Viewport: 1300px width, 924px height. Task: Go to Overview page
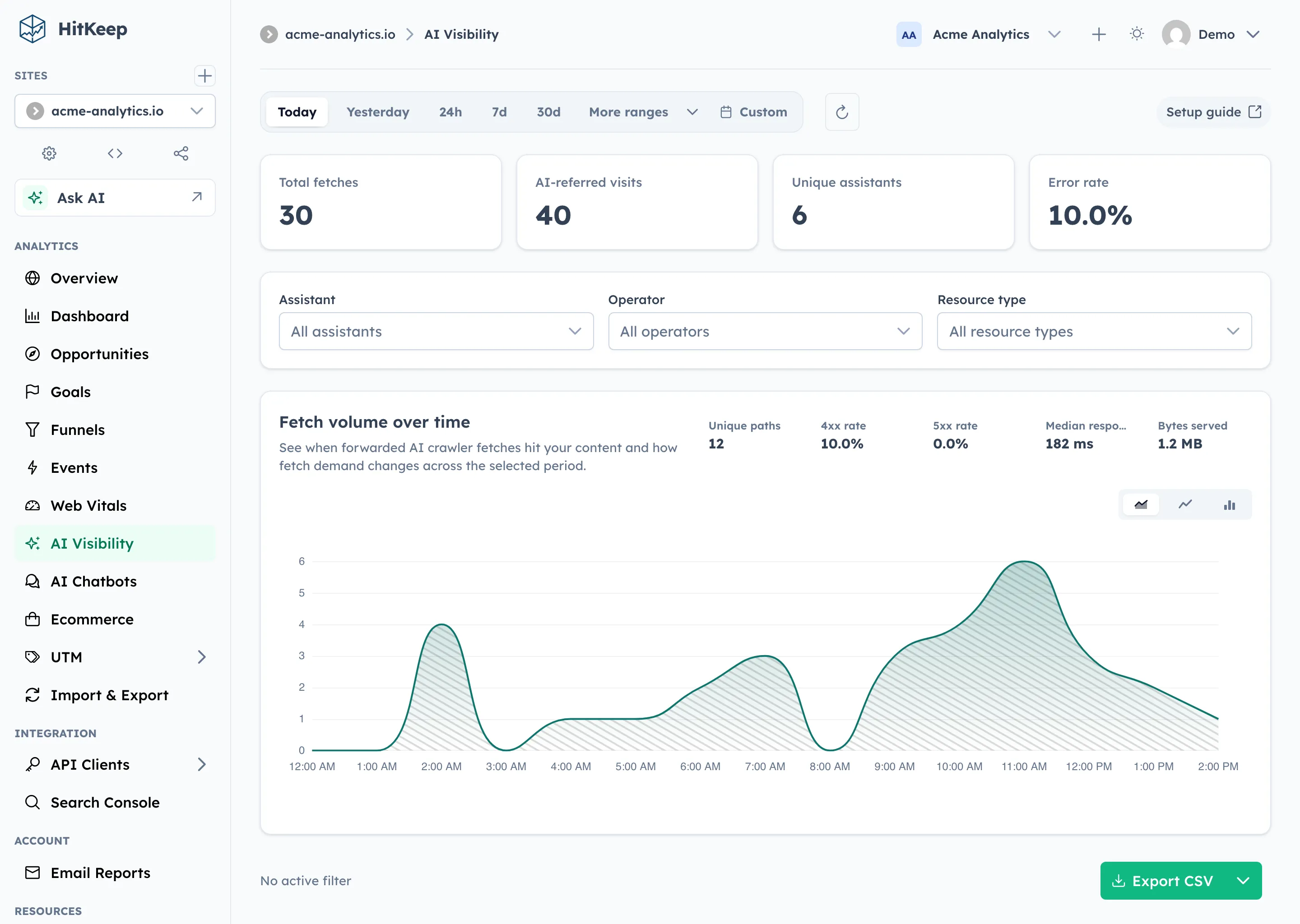(x=115, y=278)
